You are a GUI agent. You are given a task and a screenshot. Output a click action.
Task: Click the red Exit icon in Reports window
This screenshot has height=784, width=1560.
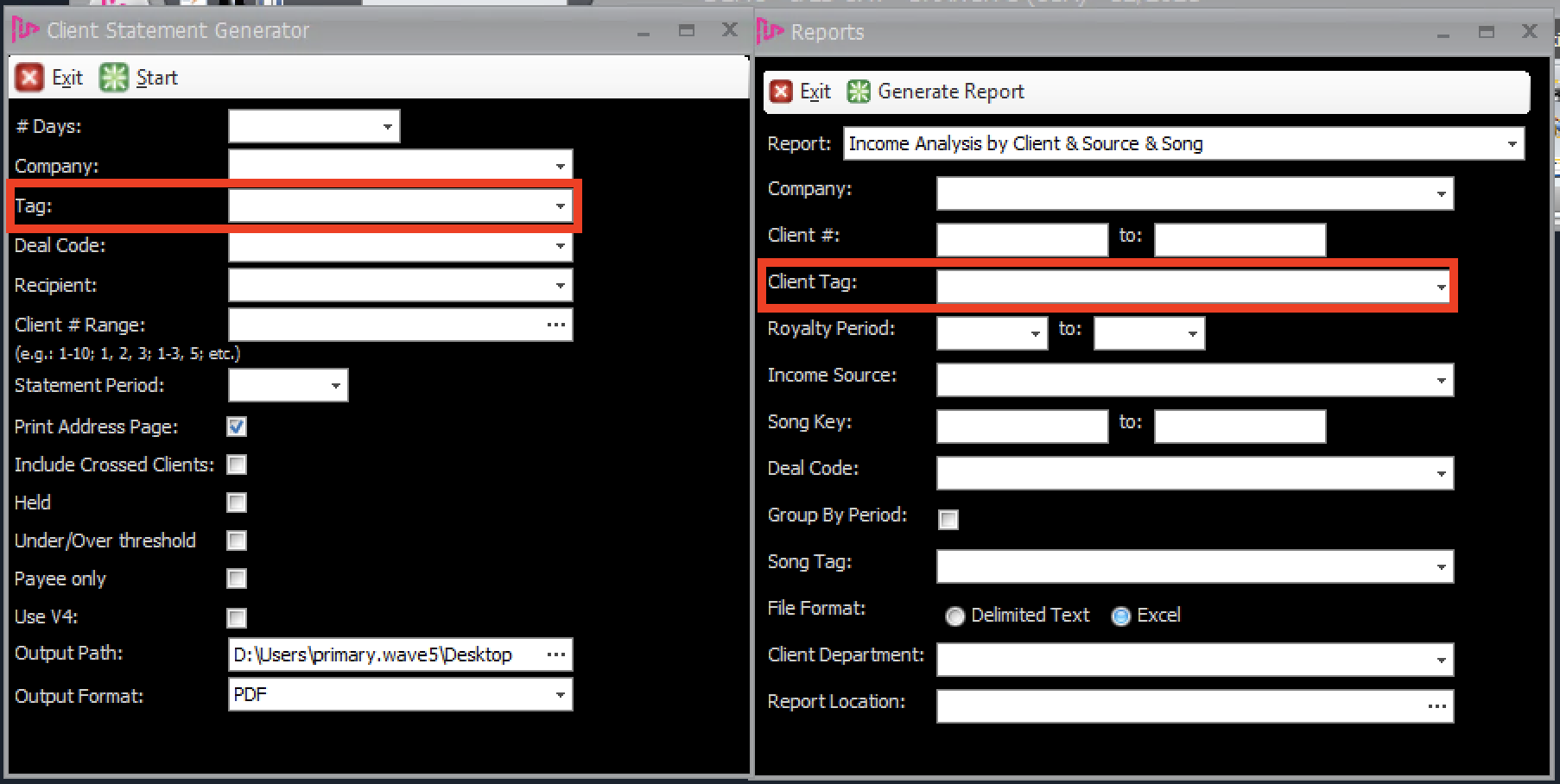pos(780,92)
